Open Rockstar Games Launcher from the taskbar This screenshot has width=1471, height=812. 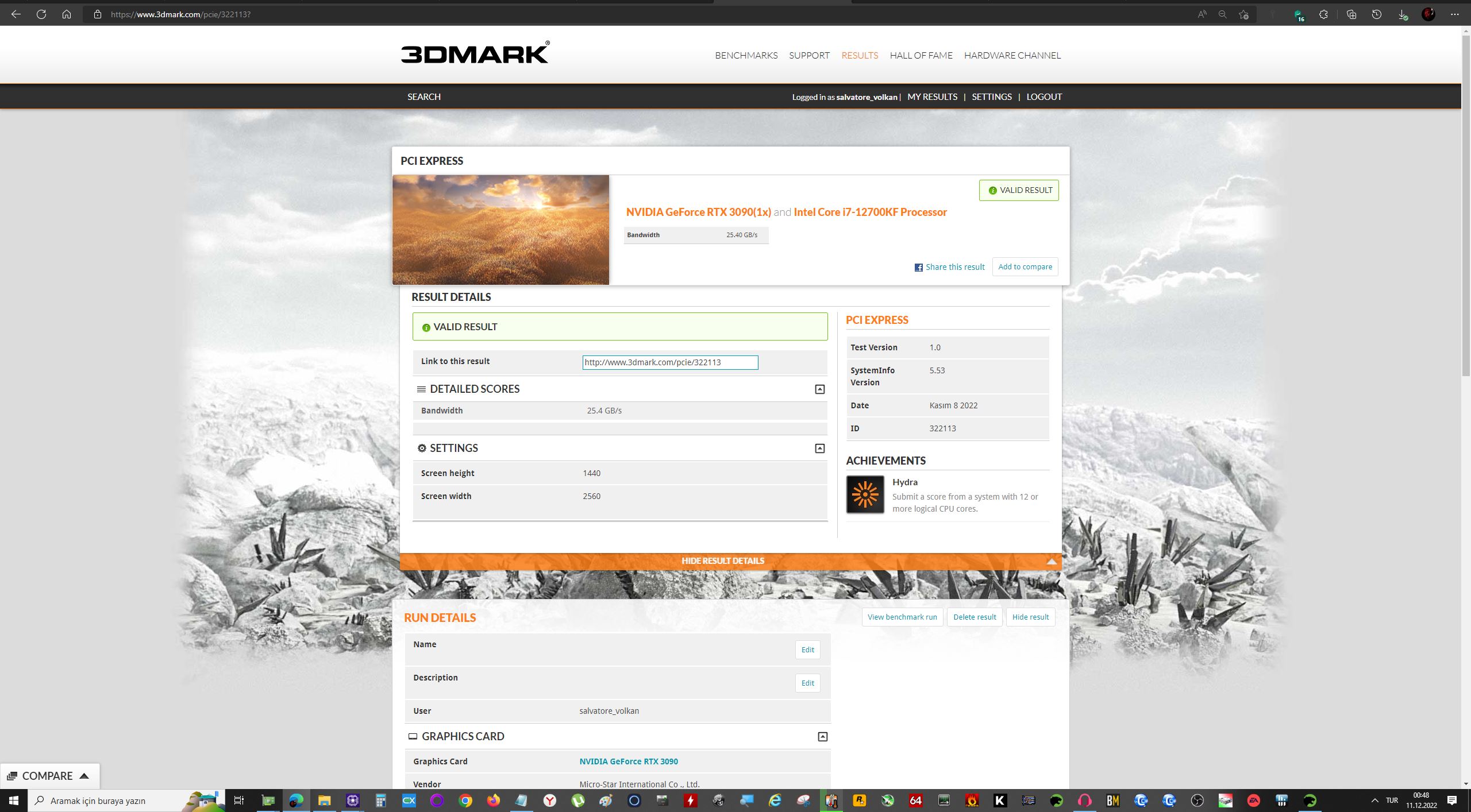coord(860,801)
